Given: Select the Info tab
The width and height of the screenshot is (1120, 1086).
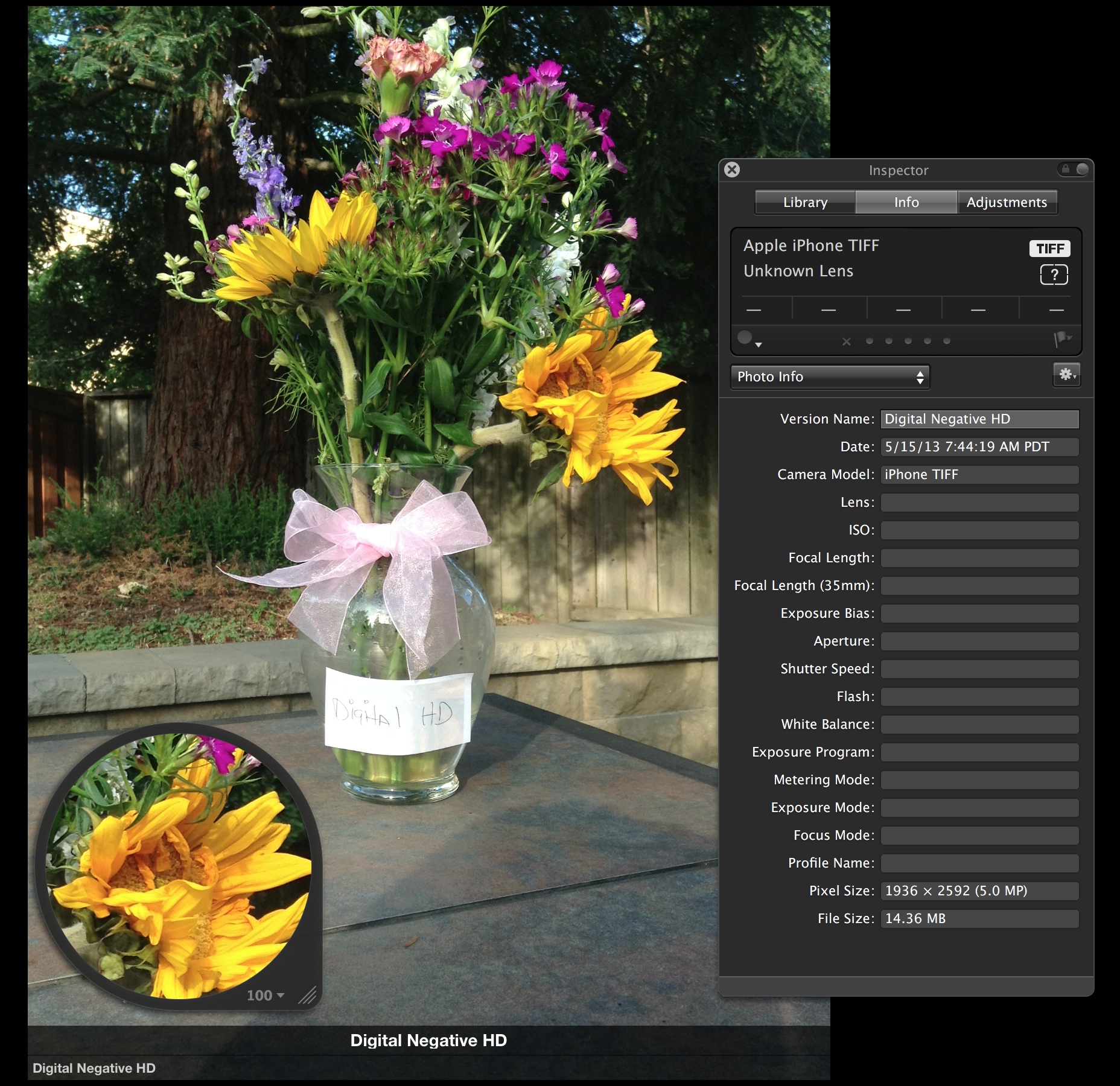Looking at the screenshot, I should 906,203.
